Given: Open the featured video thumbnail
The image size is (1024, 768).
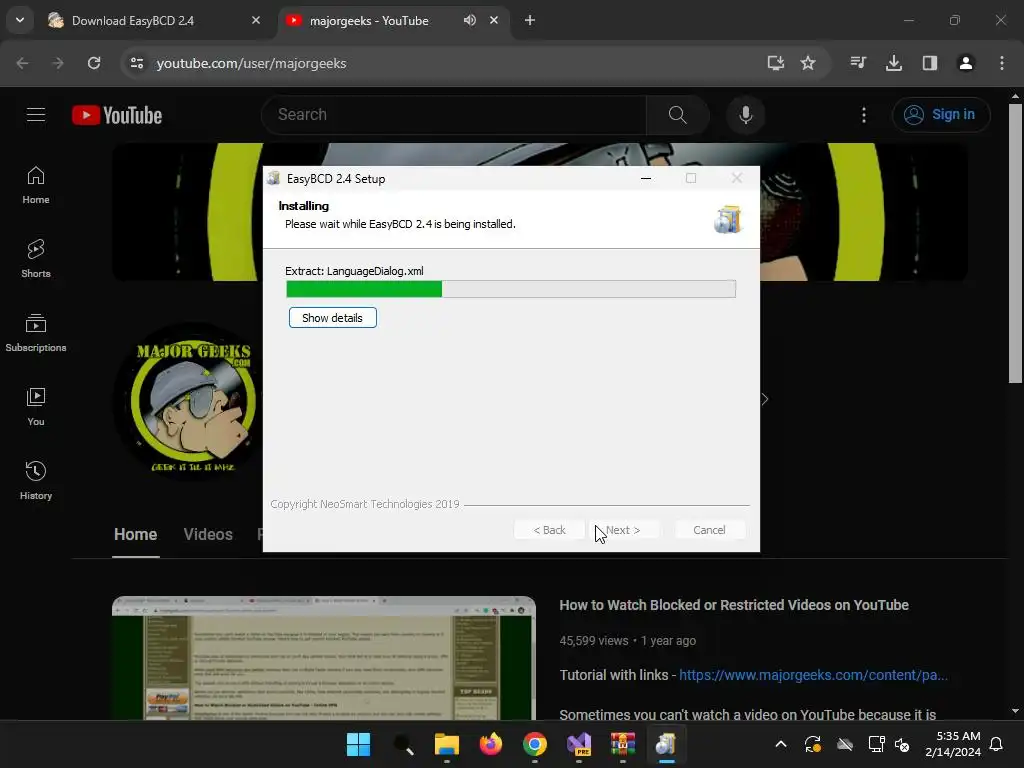Looking at the screenshot, I should tap(324, 658).
